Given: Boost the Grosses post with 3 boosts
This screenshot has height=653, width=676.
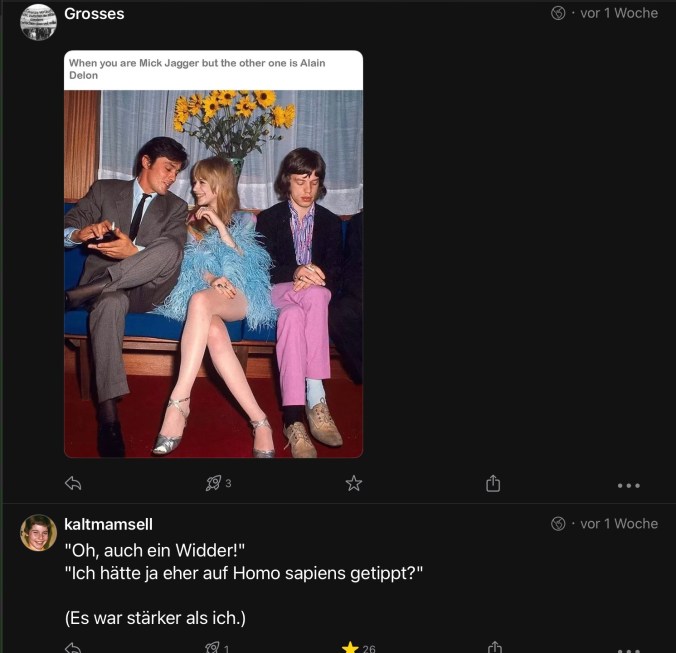Looking at the screenshot, I should (213, 484).
